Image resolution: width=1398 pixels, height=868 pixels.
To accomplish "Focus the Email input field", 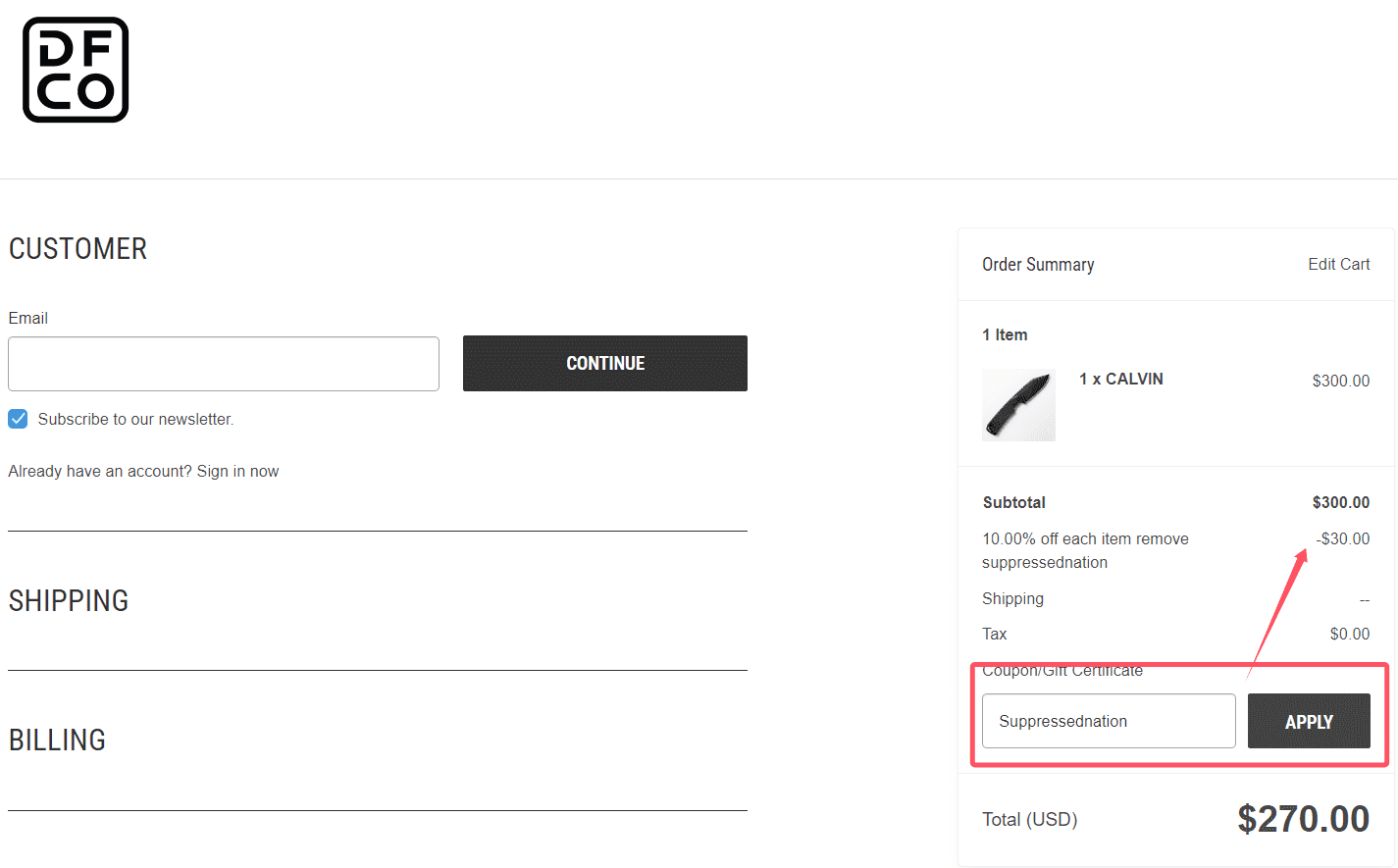I will pyautogui.click(x=224, y=364).
